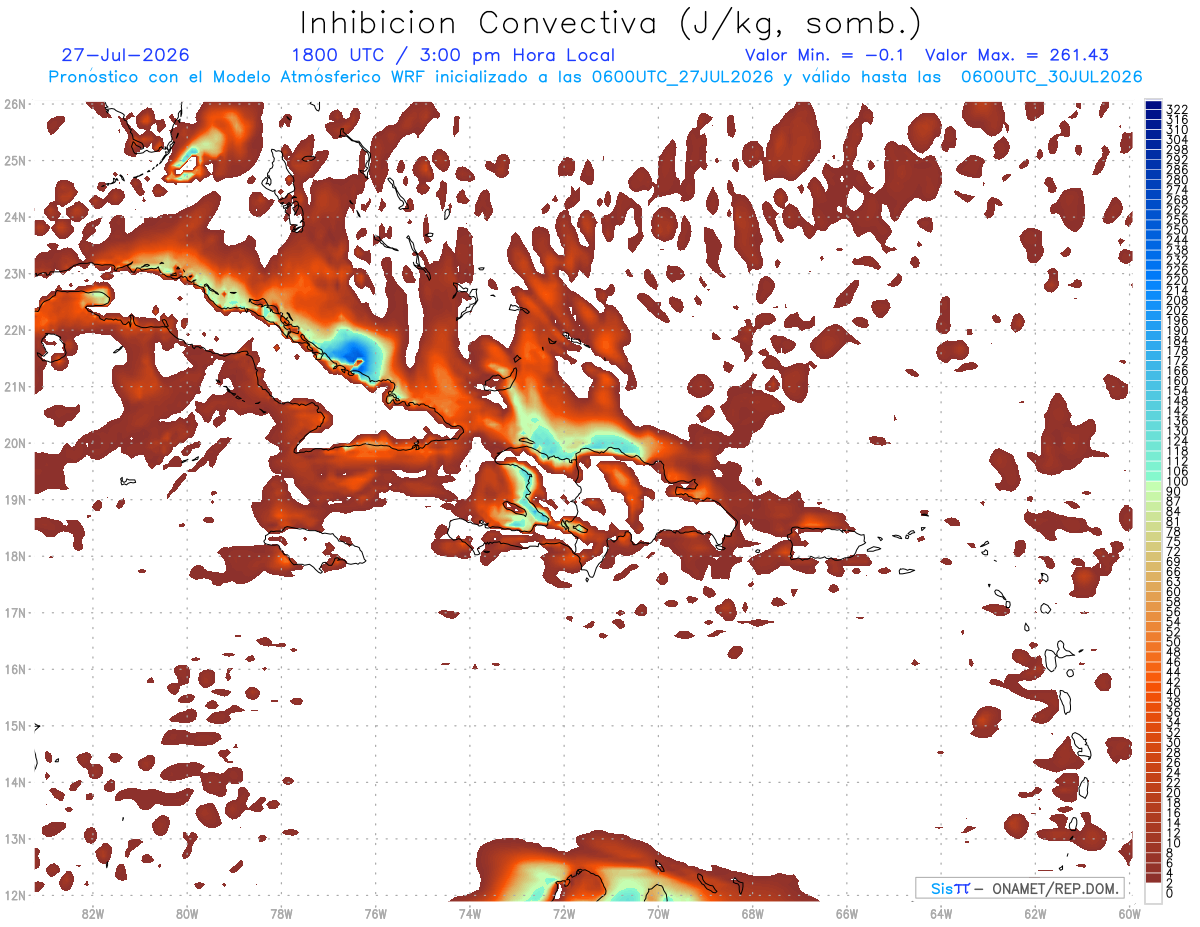The image size is (1200, 927).
Task: Click the latitude label '15N'
Action: [15, 725]
